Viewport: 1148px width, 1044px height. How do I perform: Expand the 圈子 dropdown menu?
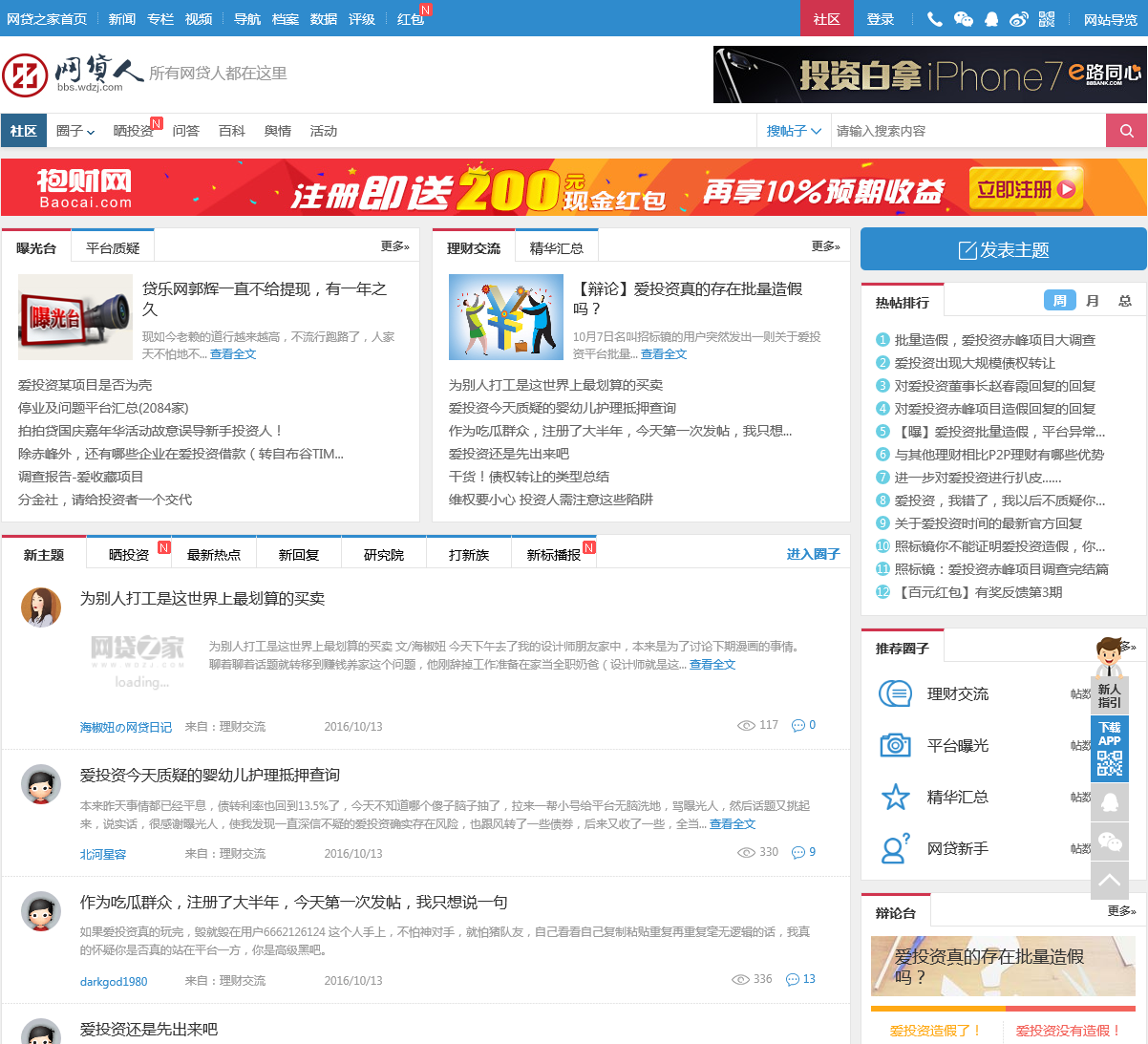point(75,131)
